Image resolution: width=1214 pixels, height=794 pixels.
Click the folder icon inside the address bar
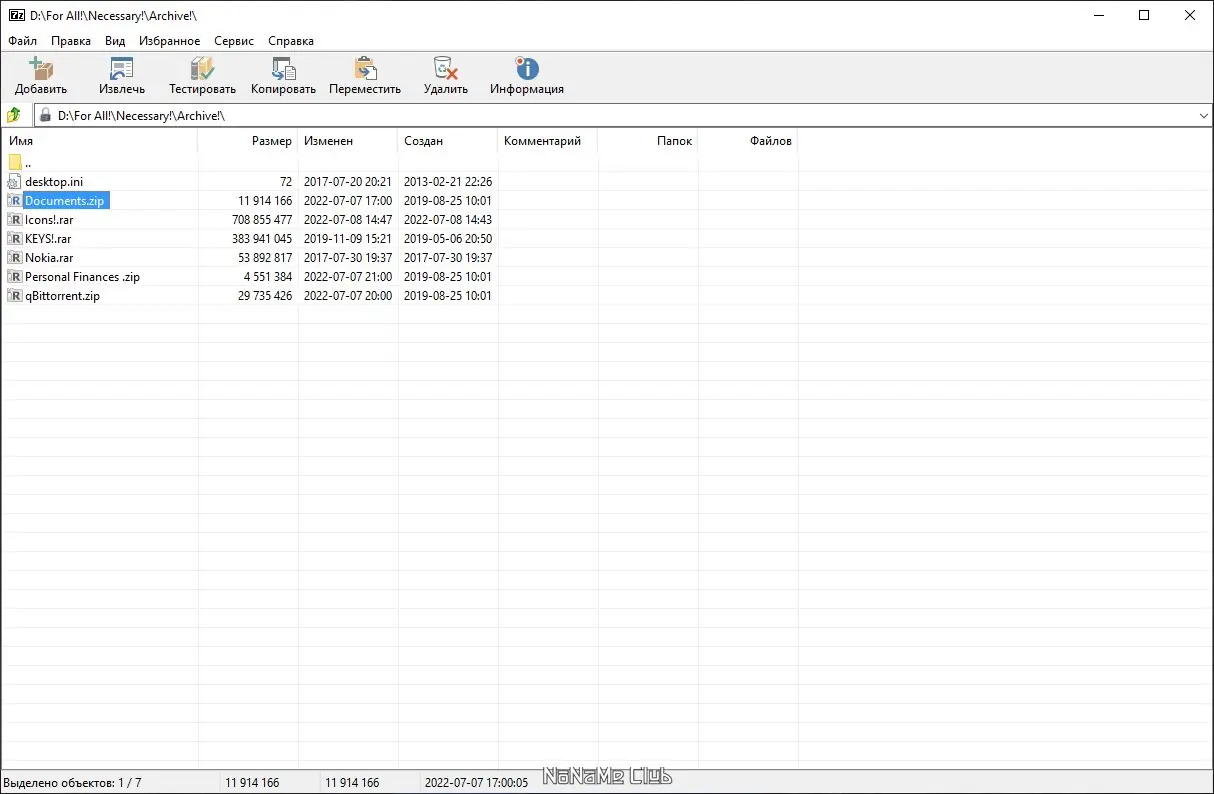point(45,114)
